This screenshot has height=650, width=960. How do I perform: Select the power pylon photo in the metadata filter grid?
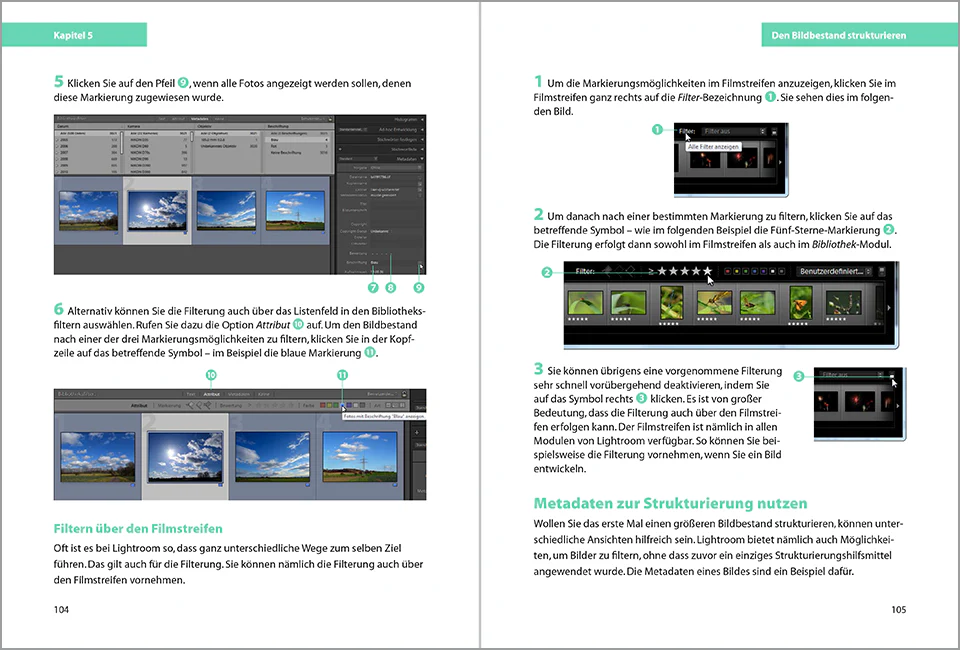click(296, 211)
